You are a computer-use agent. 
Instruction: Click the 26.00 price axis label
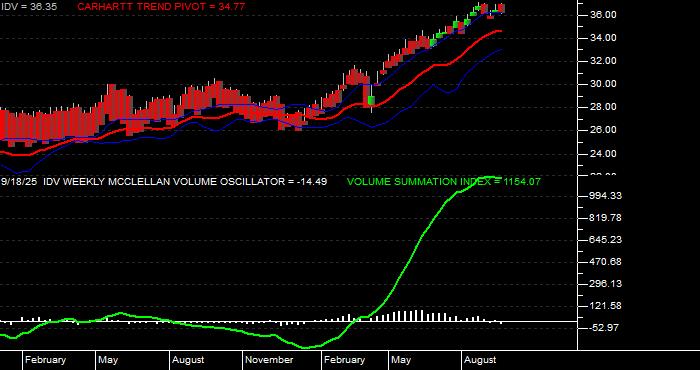point(604,130)
